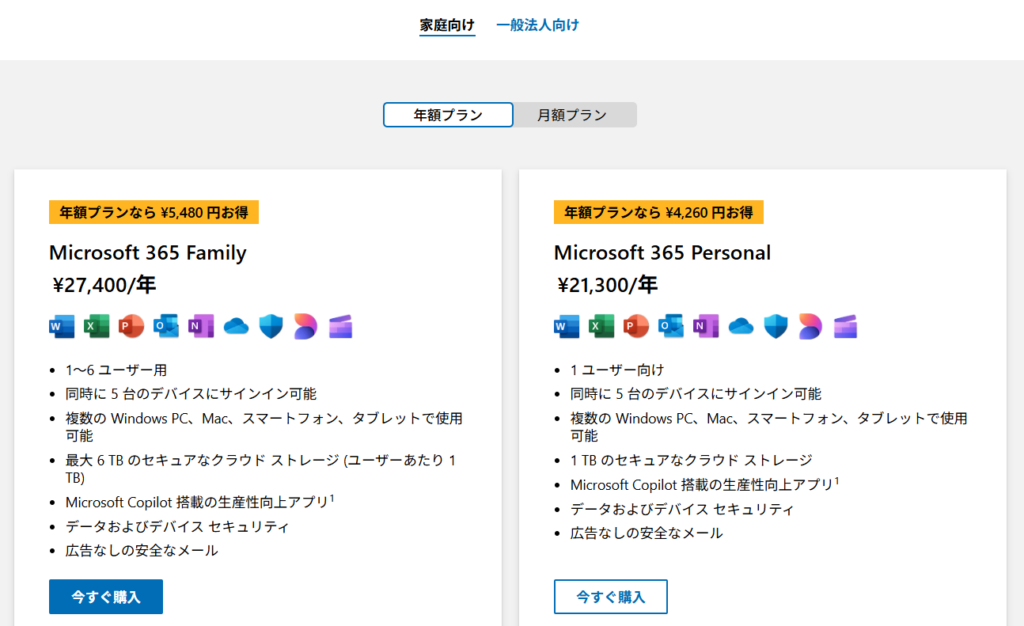1024x626 pixels.
Task: Click 今すぐ購入 for Microsoft 365 Family
Action: click(x=106, y=597)
